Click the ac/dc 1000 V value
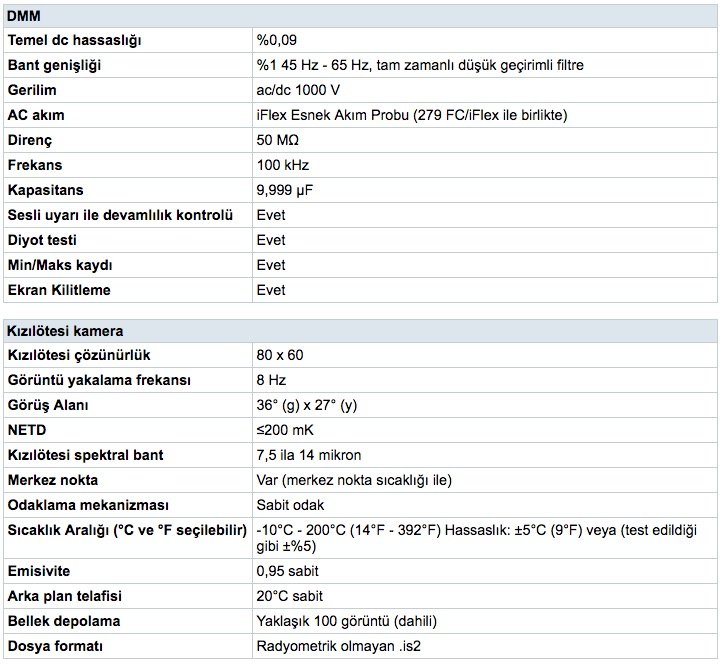 click(x=298, y=90)
